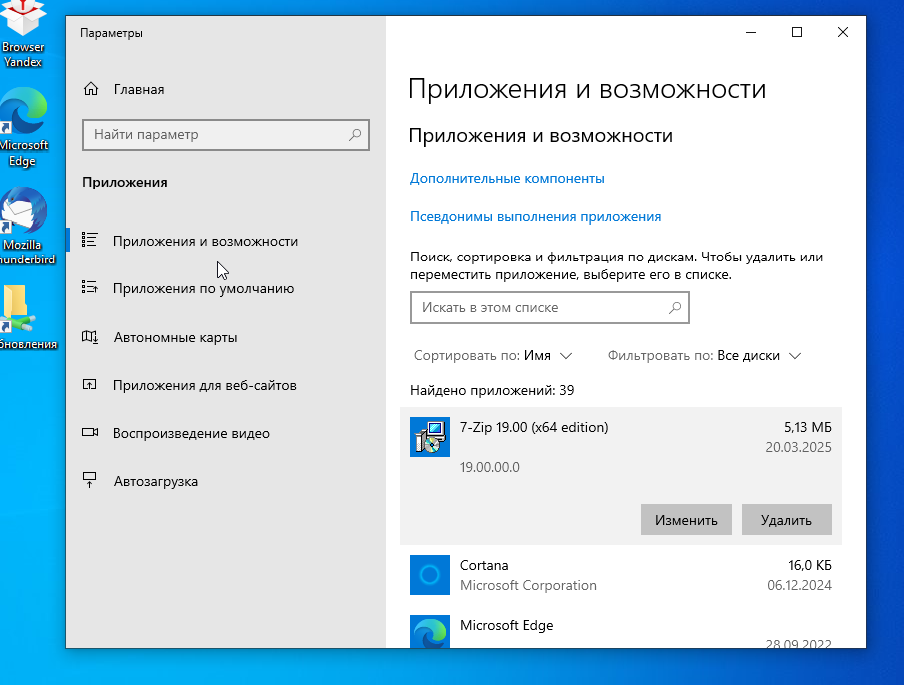Click the magnifier icon in Найти параметр
The width and height of the screenshot is (904, 685).
[355, 134]
